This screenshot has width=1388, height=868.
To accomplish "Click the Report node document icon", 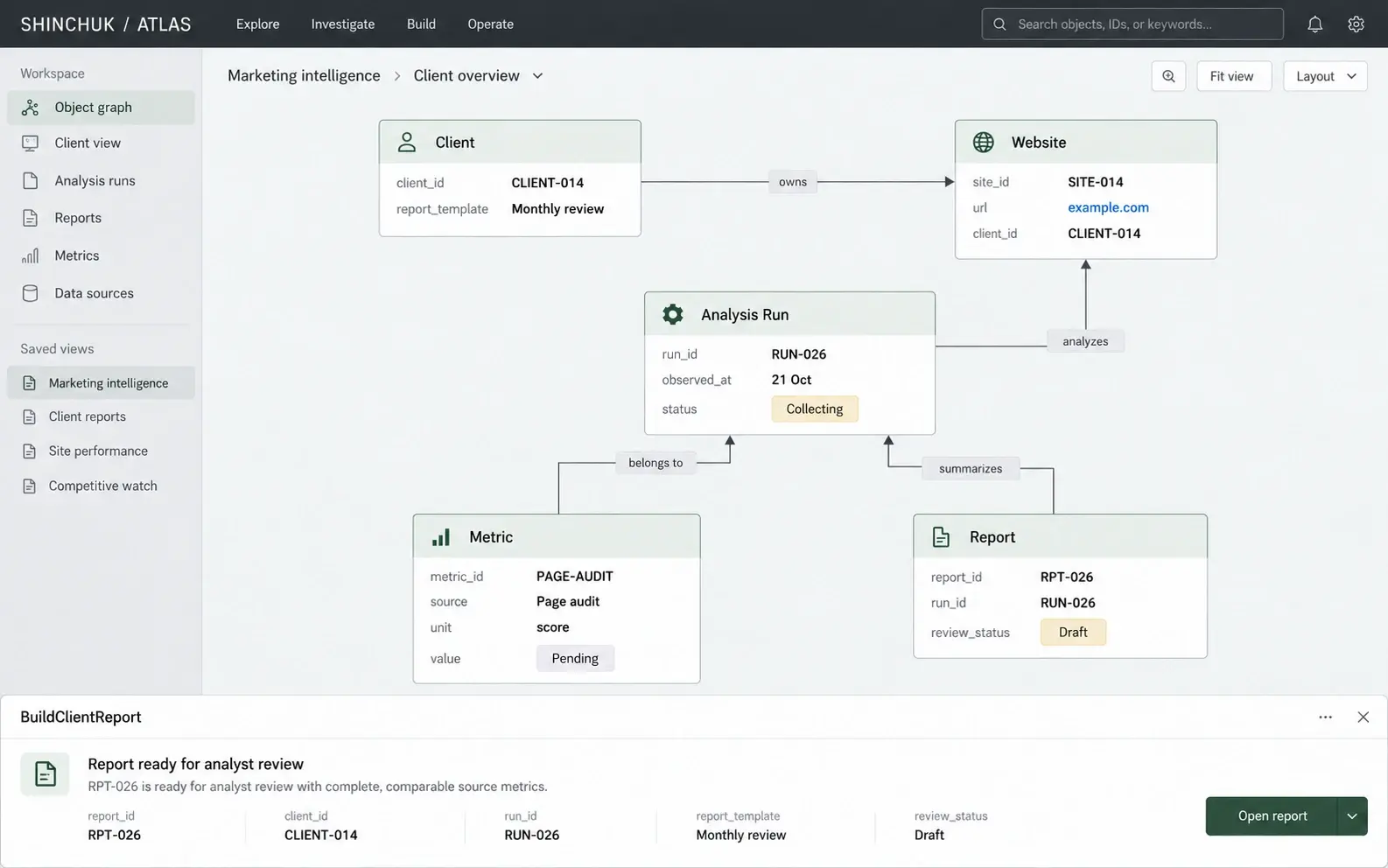I will click(941, 537).
